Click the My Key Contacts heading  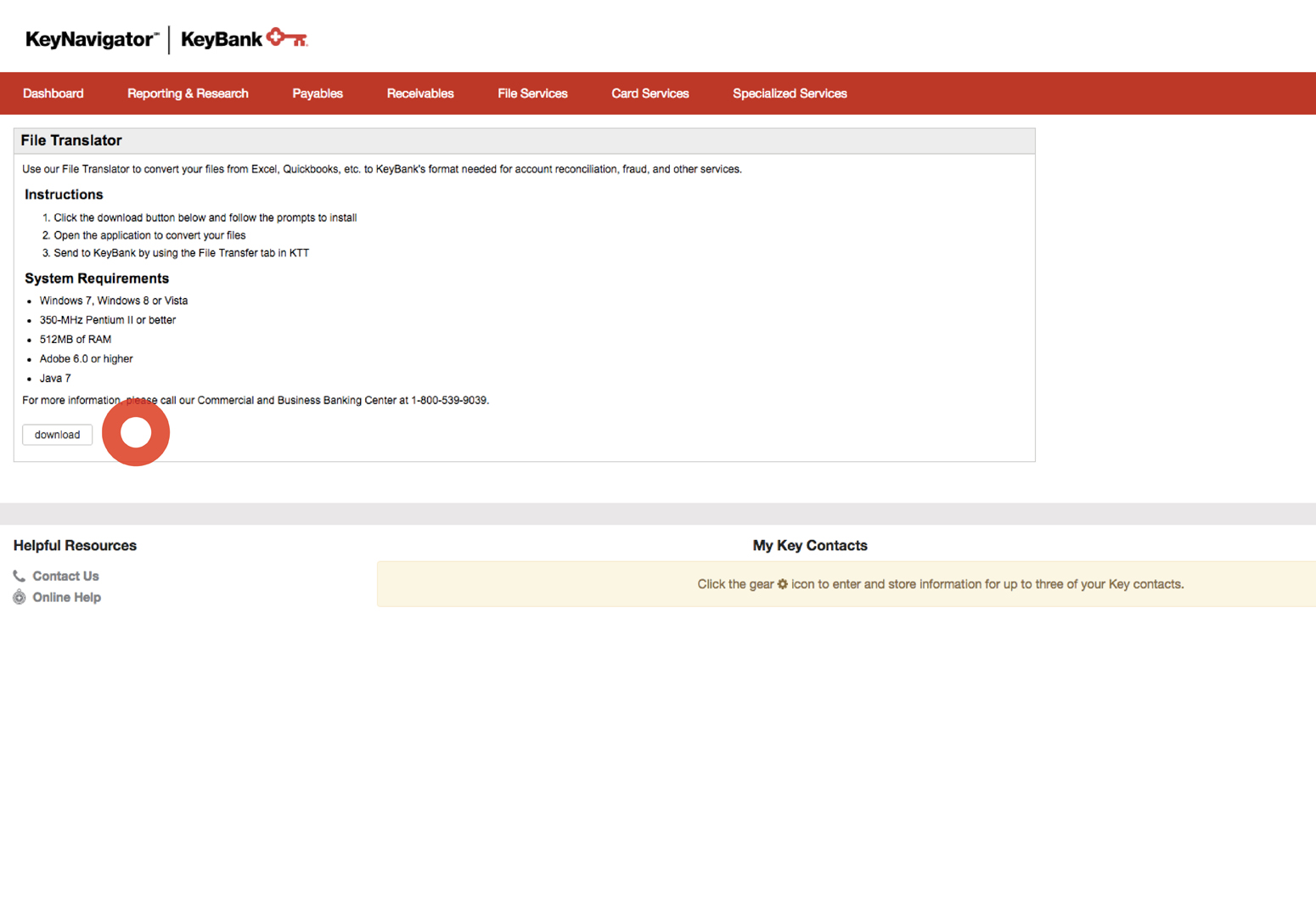click(810, 545)
